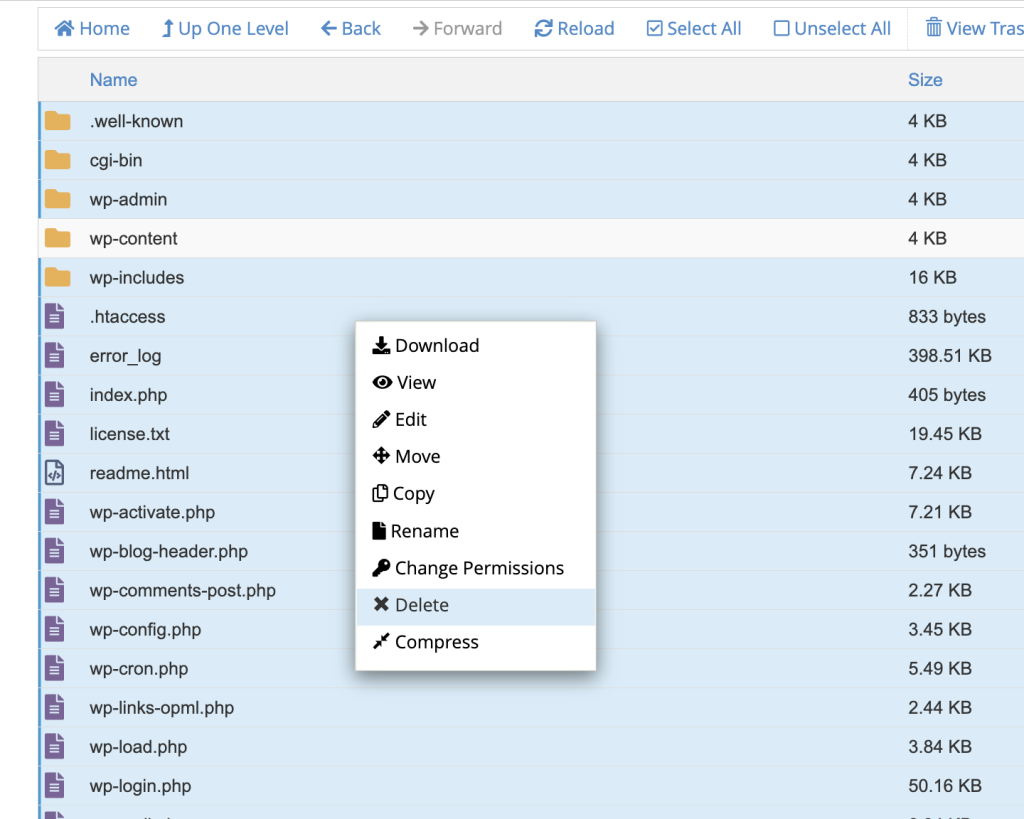
Task: Click the license.txt file icon
Action: [55, 434]
